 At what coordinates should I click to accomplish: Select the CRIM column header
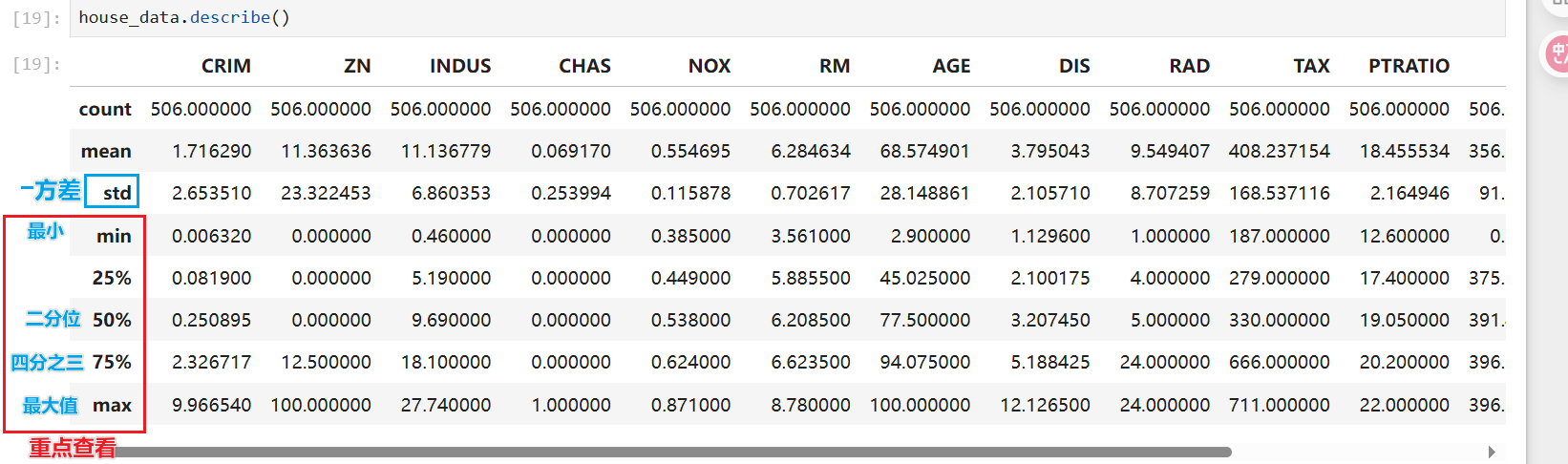[226, 66]
